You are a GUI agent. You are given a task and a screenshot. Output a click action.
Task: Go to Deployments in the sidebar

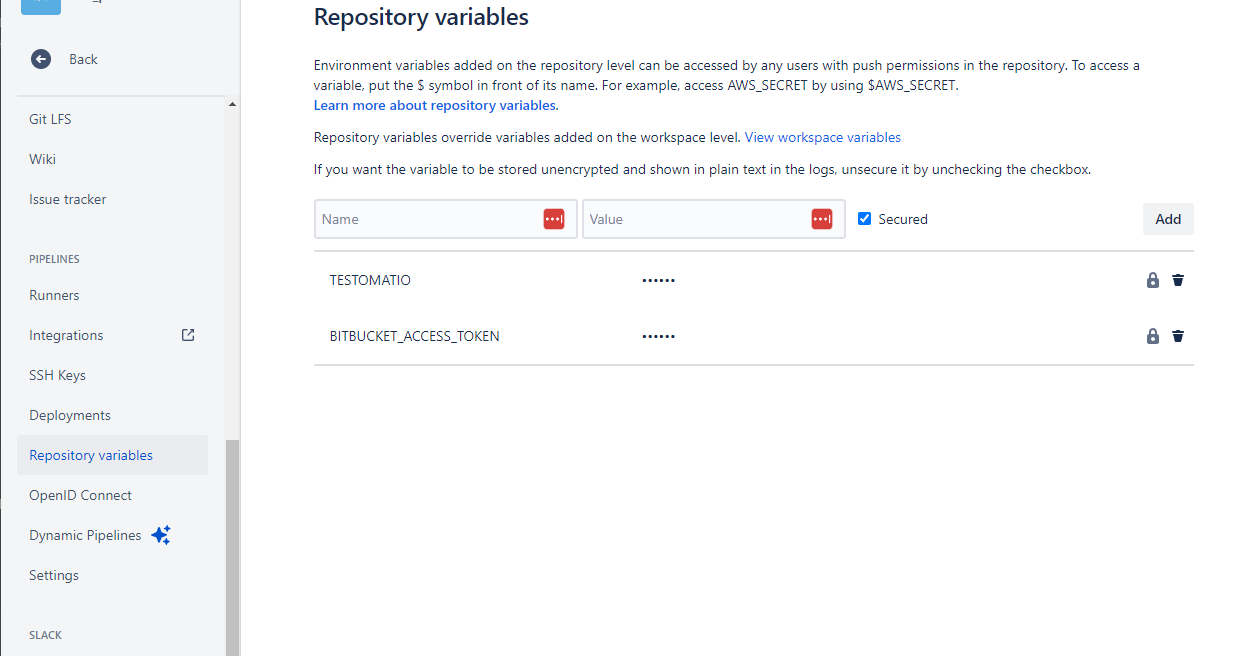[x=70, y=415]
